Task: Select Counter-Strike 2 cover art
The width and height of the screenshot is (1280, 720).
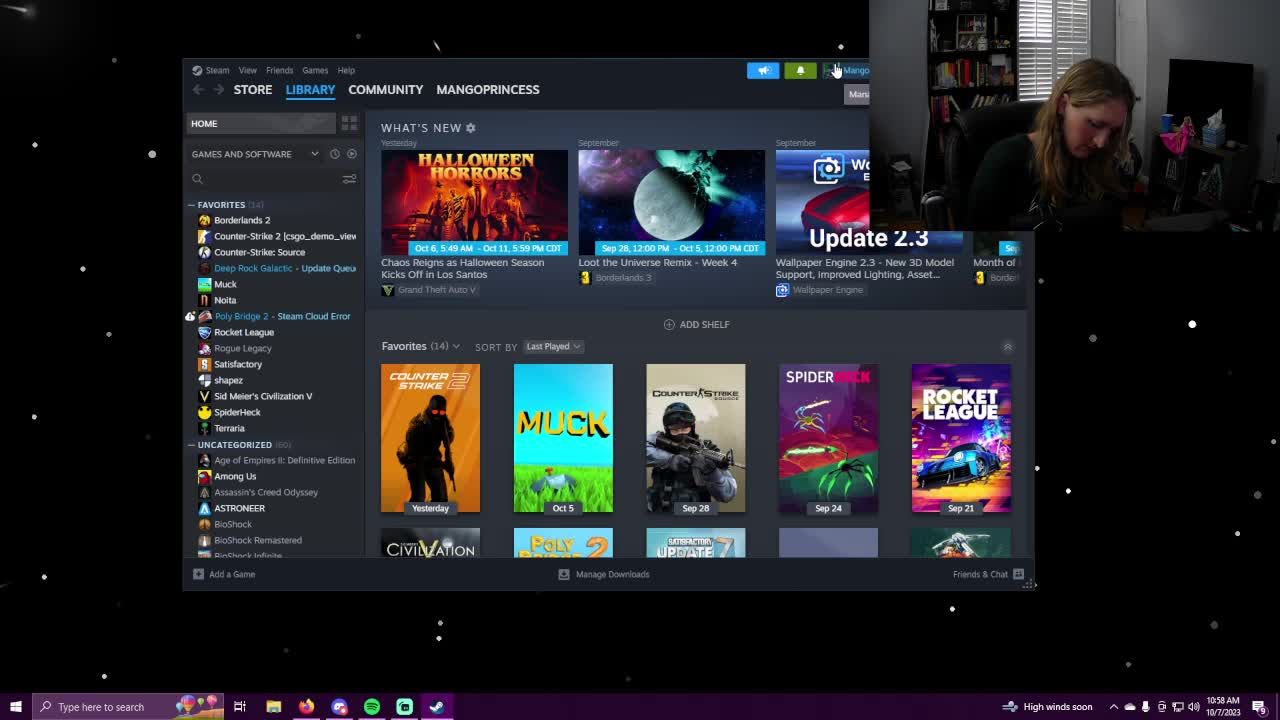Action: [430, 438]
